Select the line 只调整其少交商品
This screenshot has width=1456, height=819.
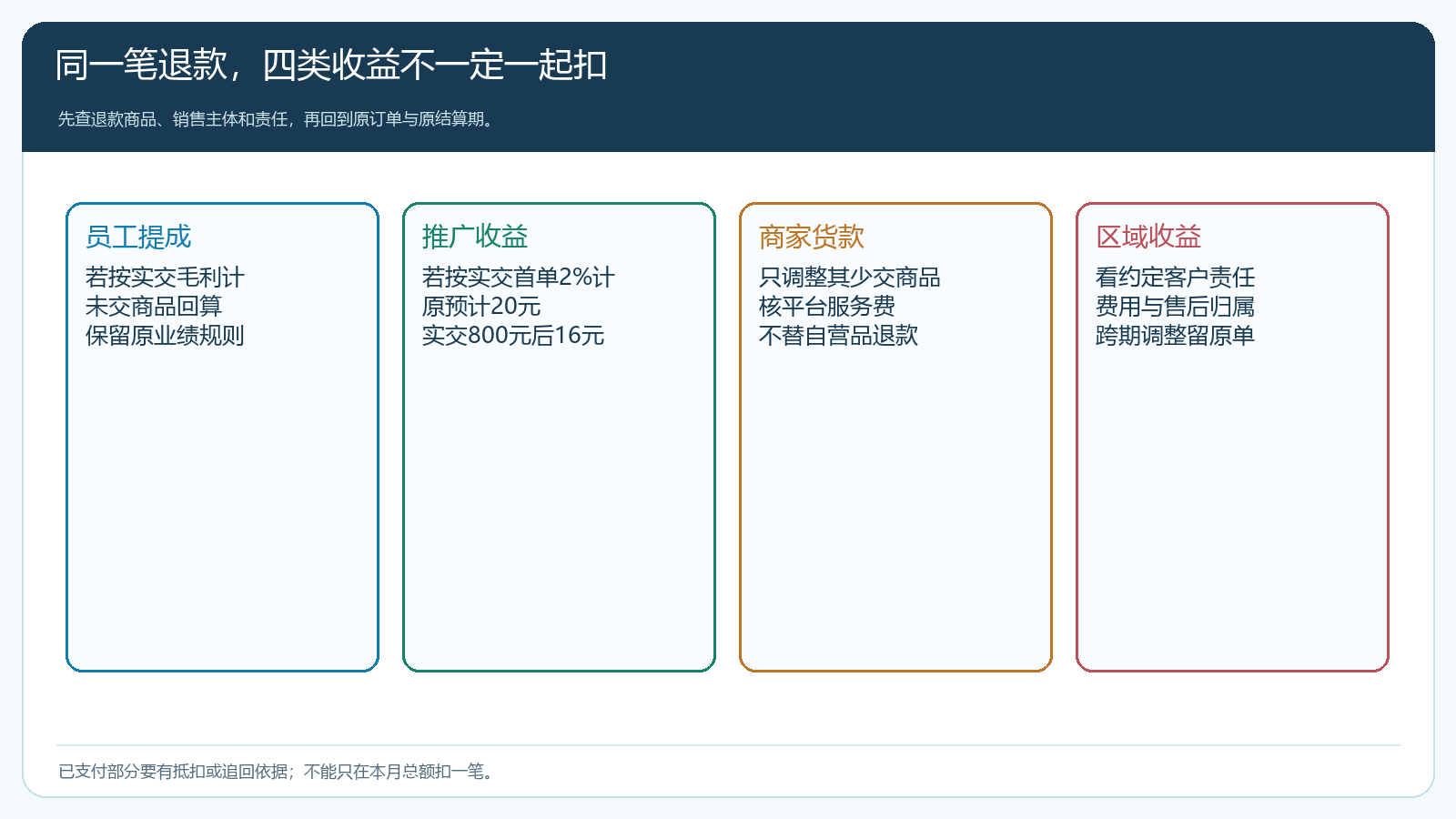click(850, 277)
